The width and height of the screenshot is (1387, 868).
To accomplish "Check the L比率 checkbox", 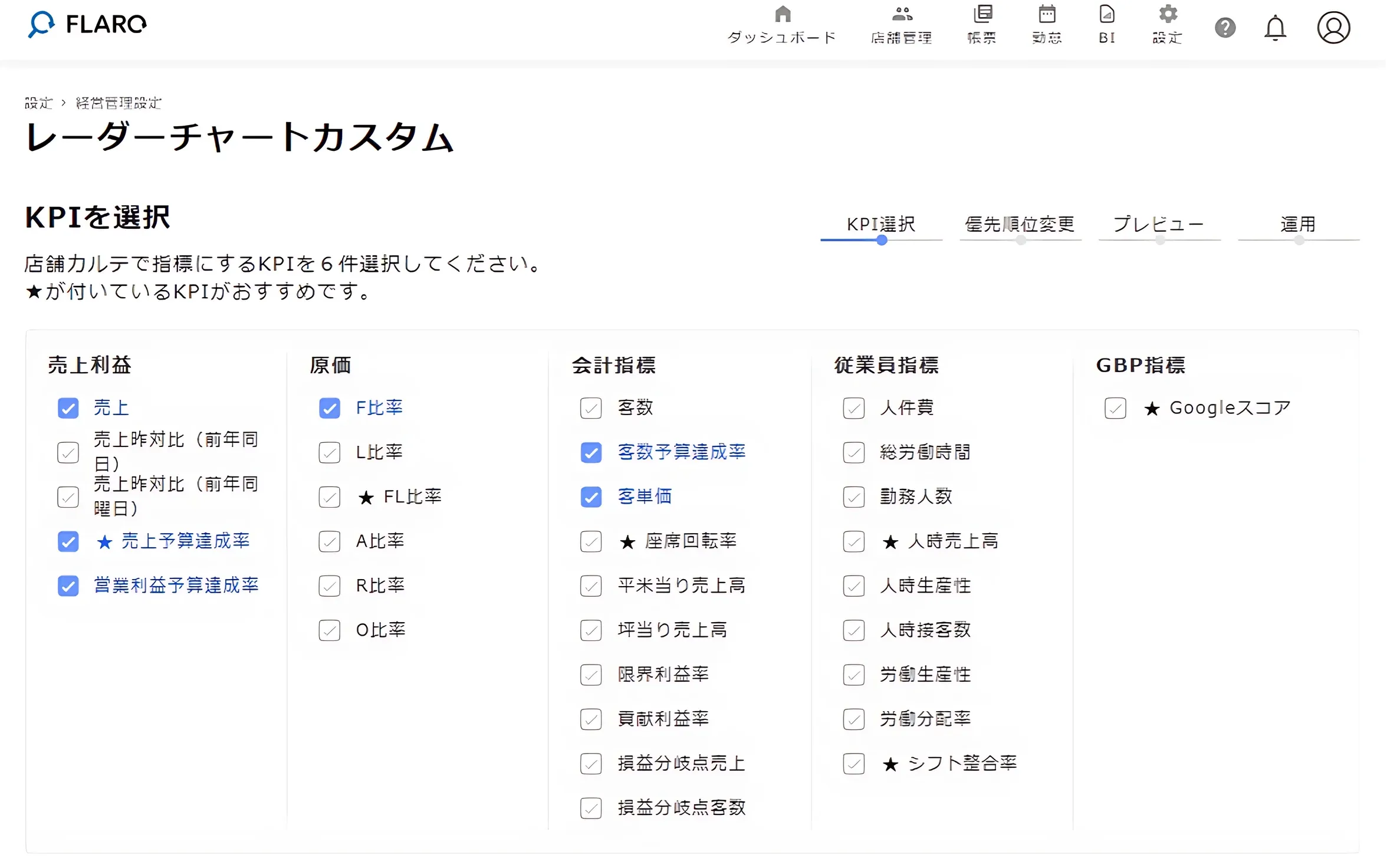I will click(330, 453).
